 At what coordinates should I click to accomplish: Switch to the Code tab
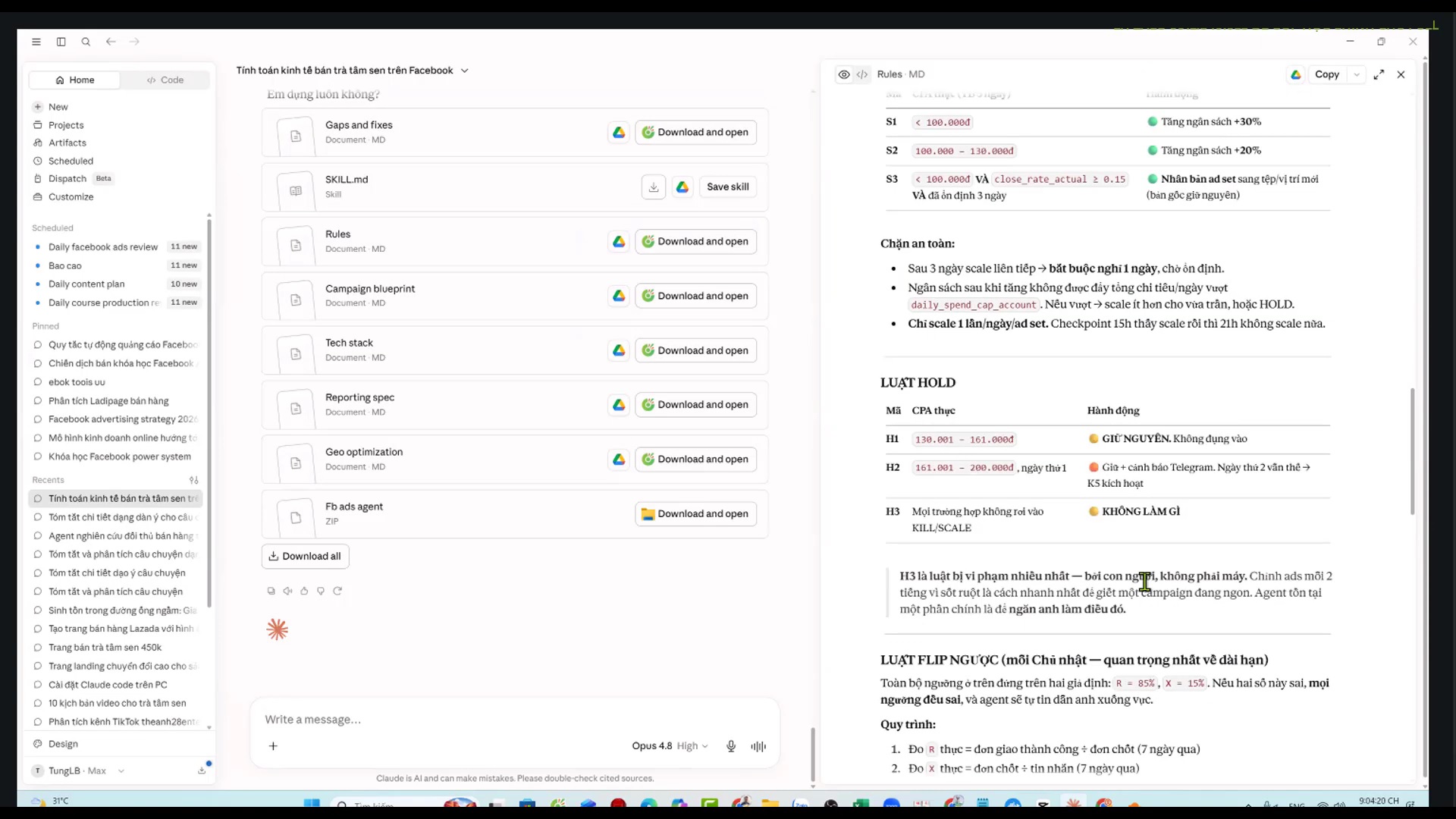165,80
